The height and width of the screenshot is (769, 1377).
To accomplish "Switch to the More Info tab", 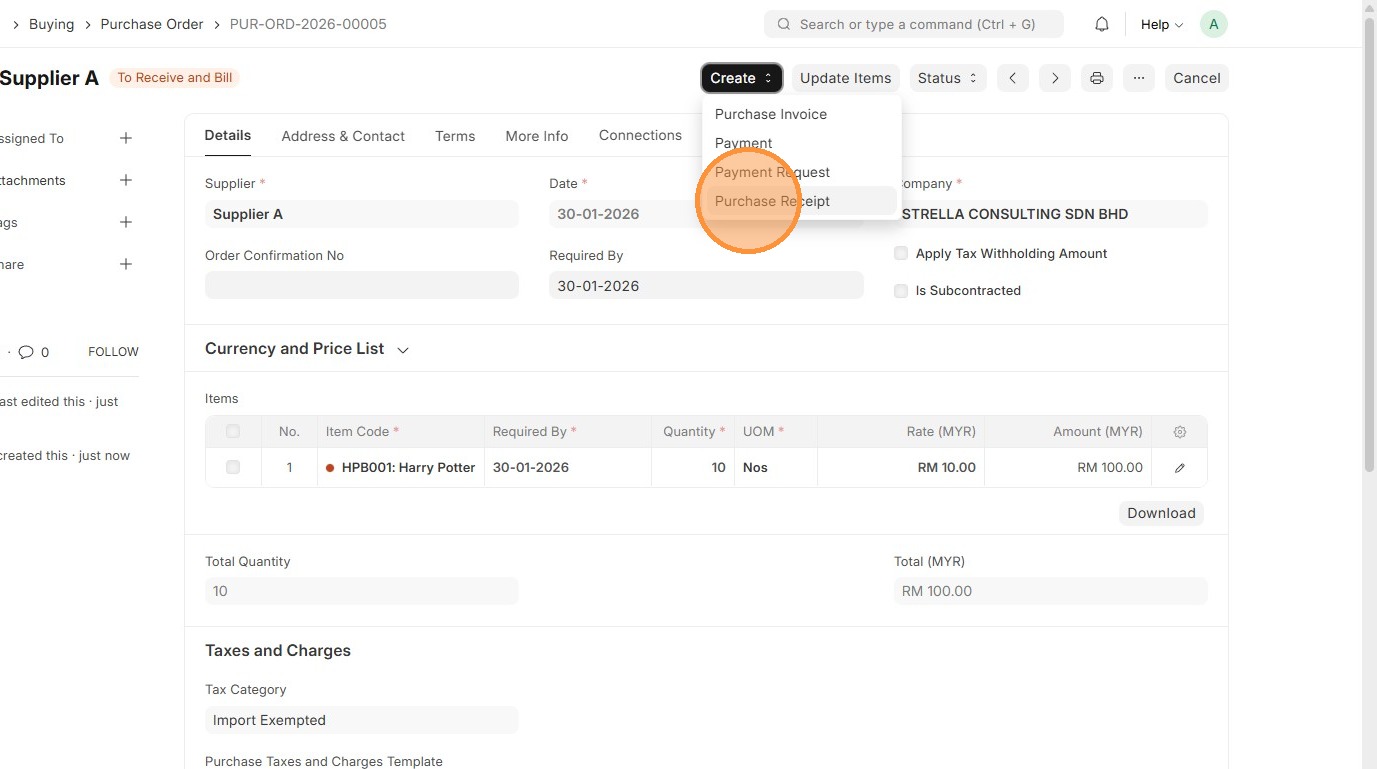I will tap(537, 136).
